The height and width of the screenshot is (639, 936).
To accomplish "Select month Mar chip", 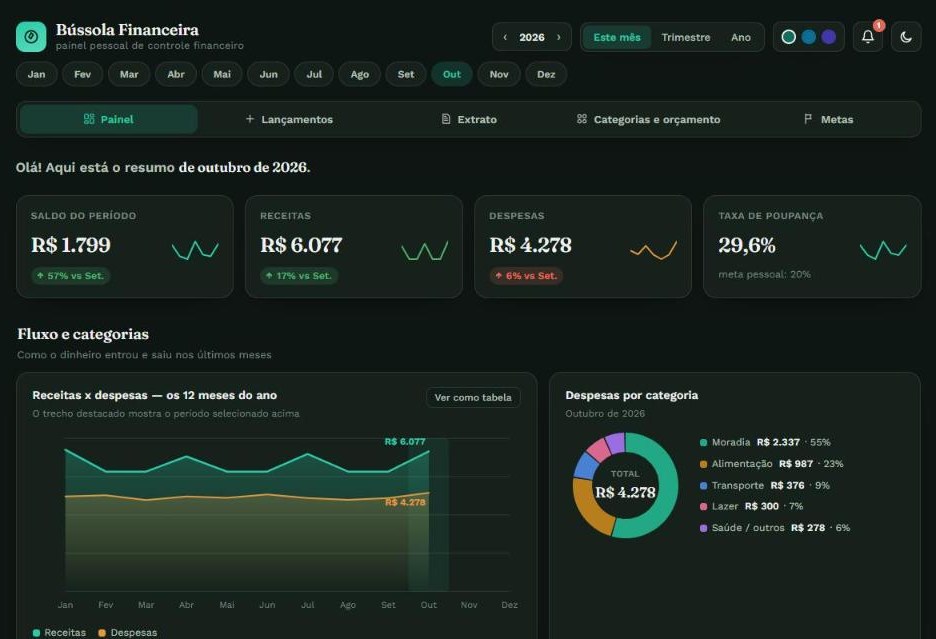I will (x=129, y=74).
